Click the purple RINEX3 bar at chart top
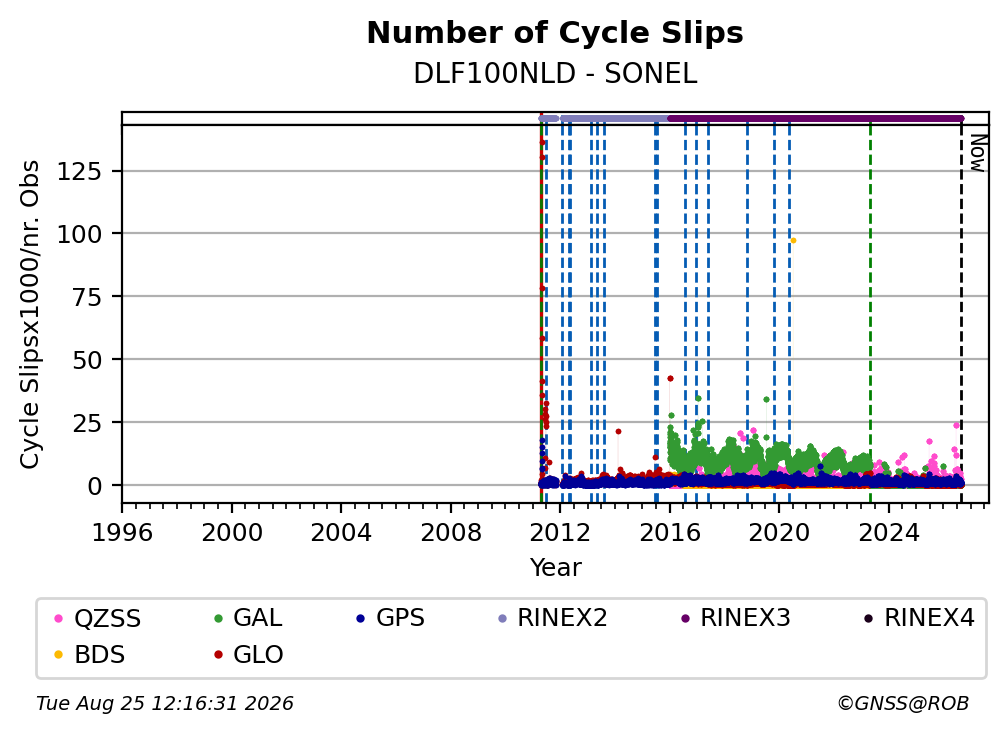Image resolution: width=1008 pixels, height=734 pixels. [x=815, y=118]
